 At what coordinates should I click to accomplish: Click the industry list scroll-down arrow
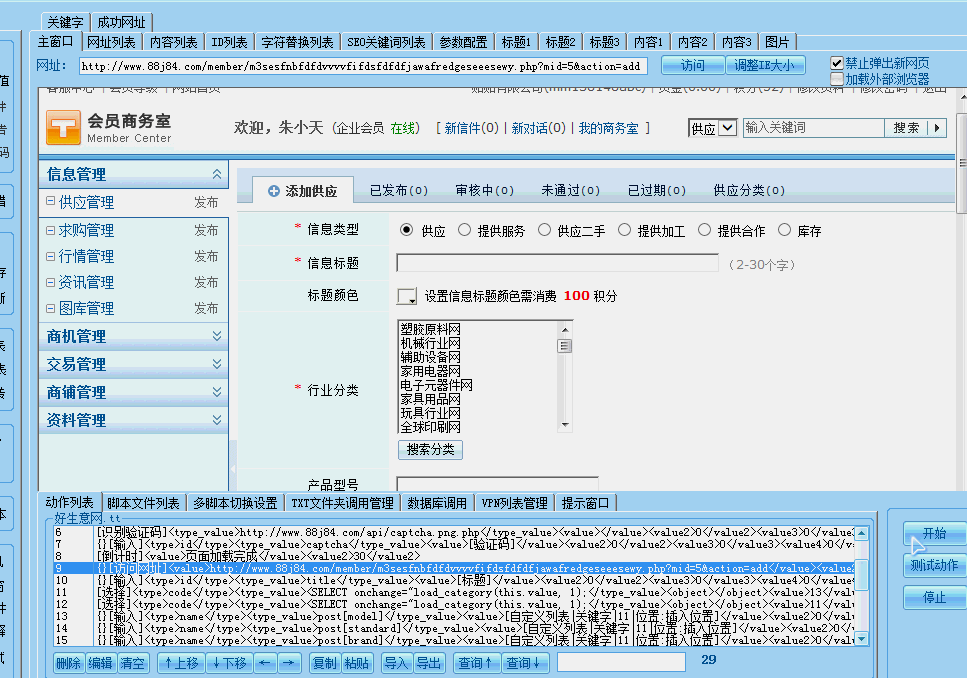564,425
